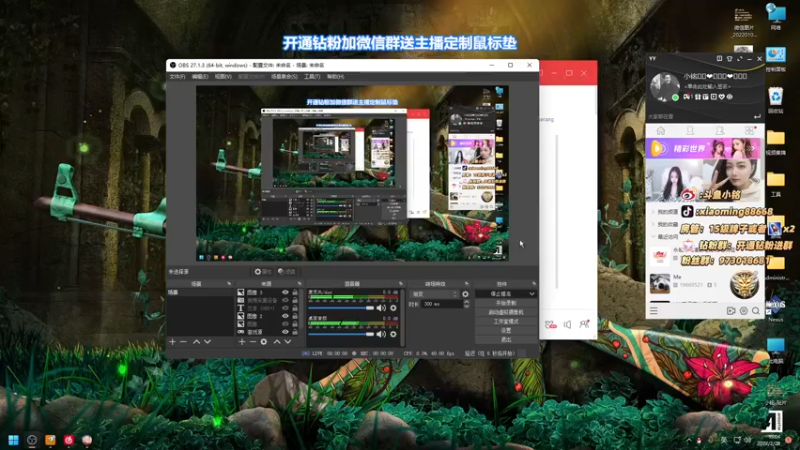This screenshot has width=800, height=450.
Task: Open the 桌面音频 audio settings gear
Action: tap(393, 334)
